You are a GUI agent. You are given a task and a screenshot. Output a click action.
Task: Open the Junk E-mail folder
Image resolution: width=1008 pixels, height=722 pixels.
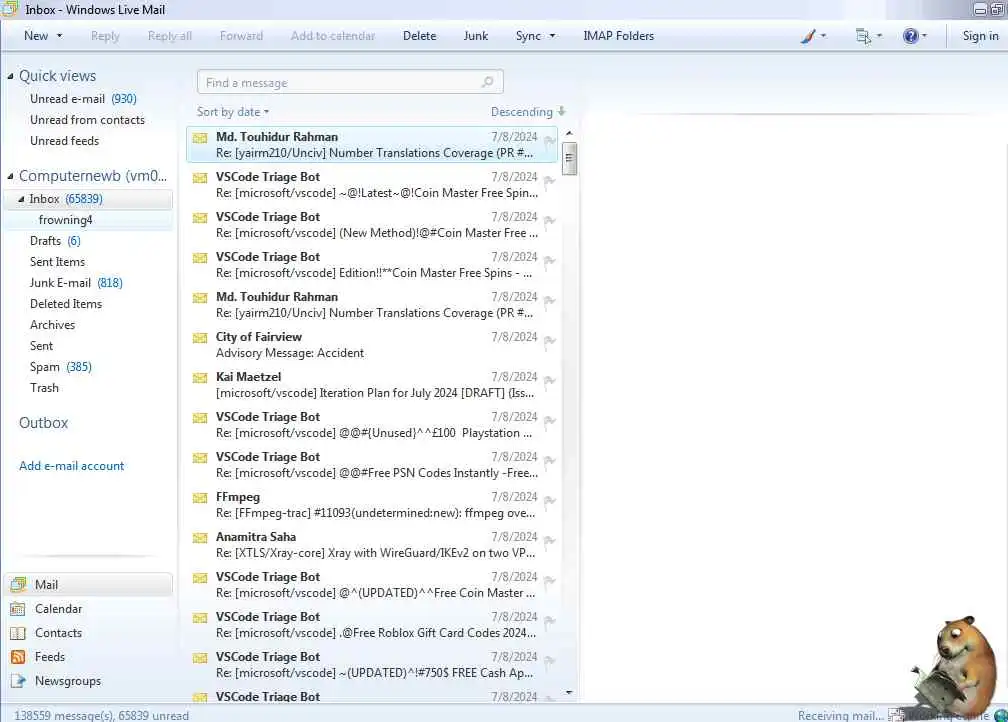pos(76,283)
